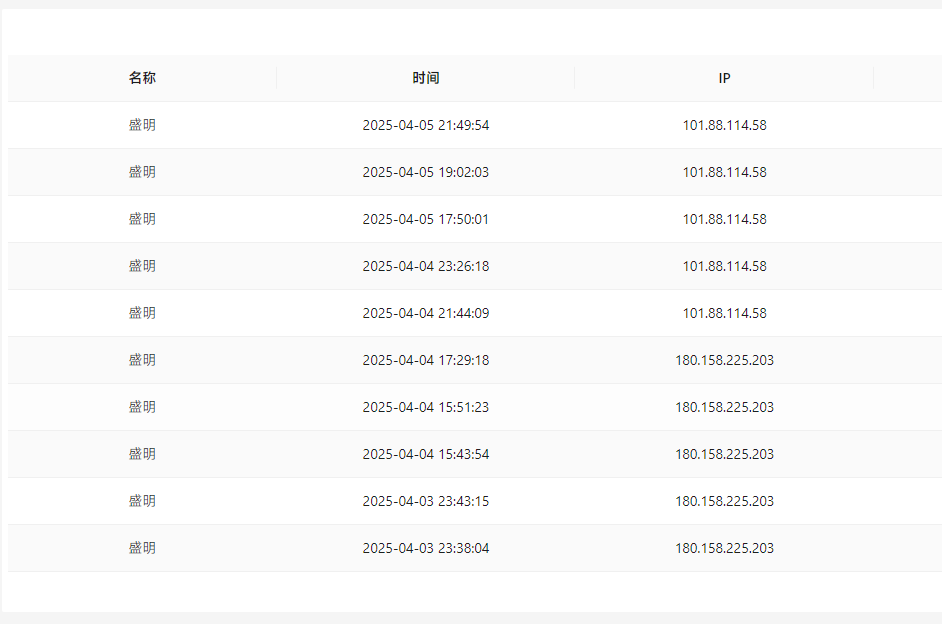Select the timestamp 2025-04-04 15:43:54 cell
Image resolution: width=942 pixels, height=624 pixels.
tap(426, 454)
